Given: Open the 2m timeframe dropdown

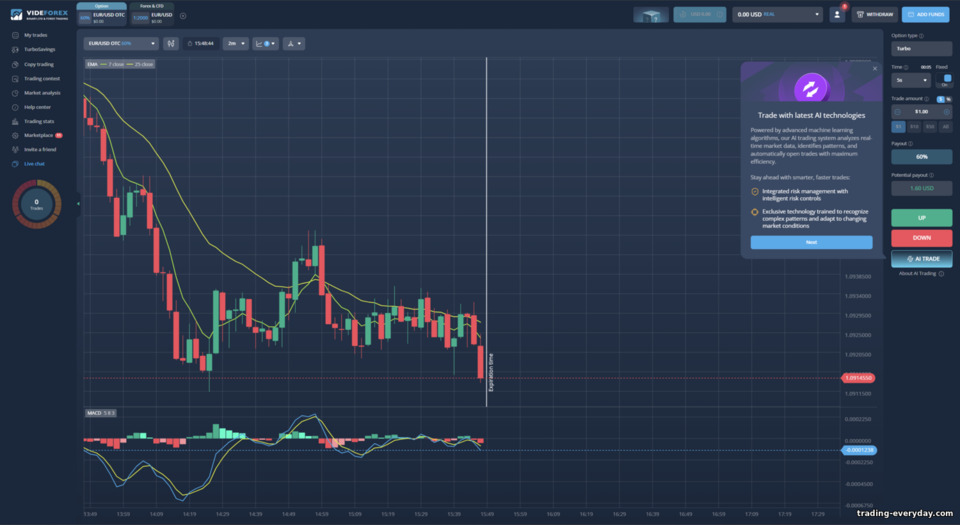Looking at the screenshot, I should [x=236, y=43].
